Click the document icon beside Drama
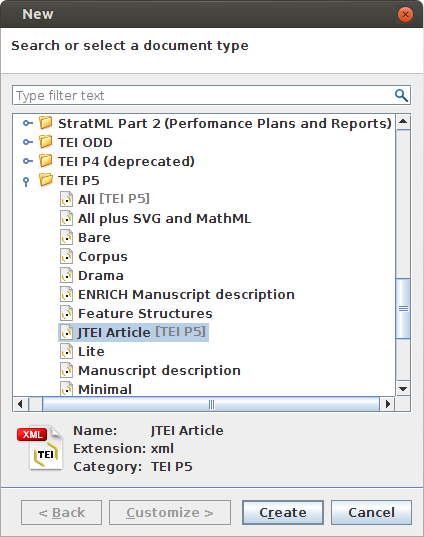 (66, 275)
